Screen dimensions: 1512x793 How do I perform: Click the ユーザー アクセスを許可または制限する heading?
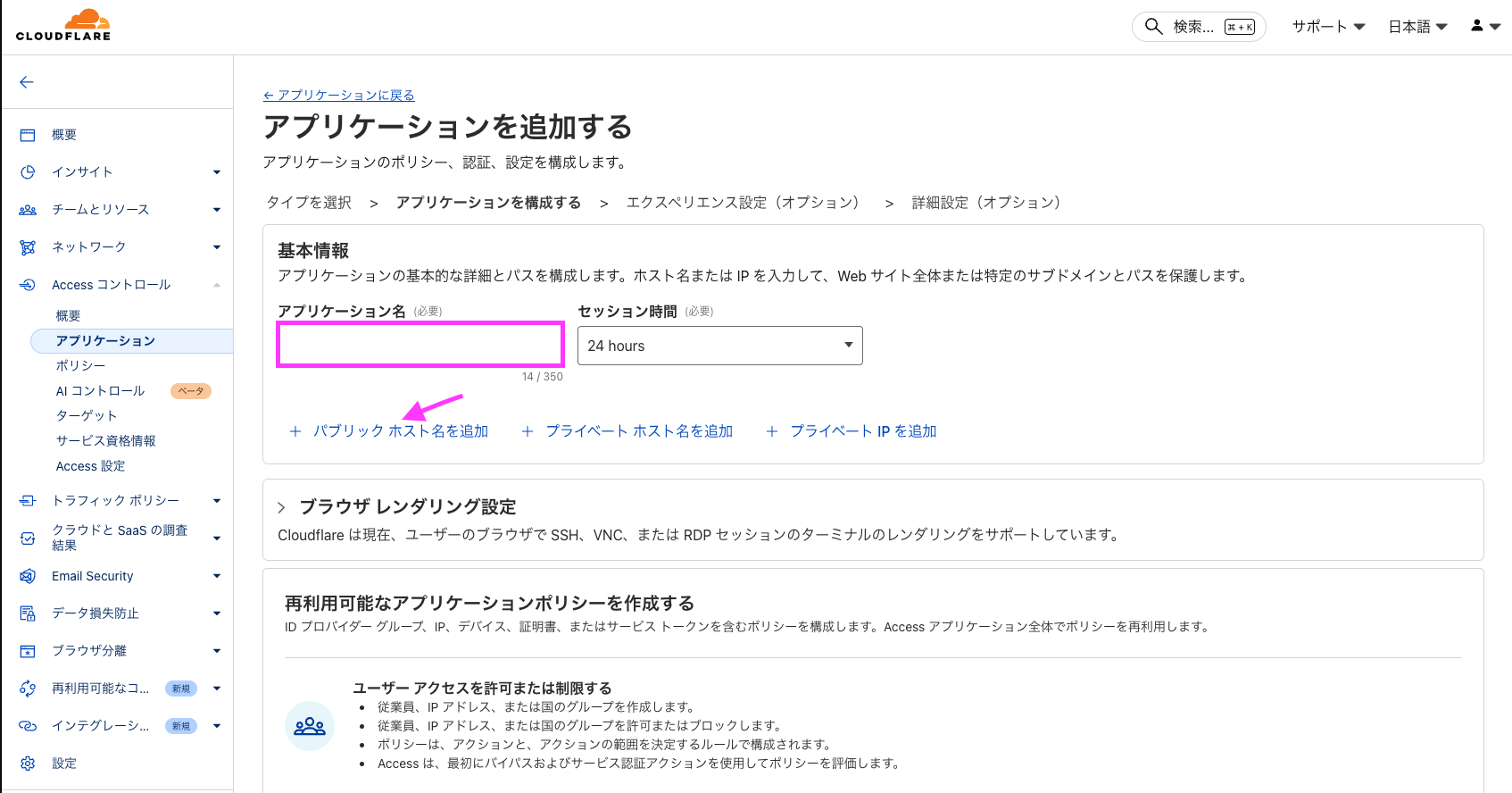[x=482, y=689]
